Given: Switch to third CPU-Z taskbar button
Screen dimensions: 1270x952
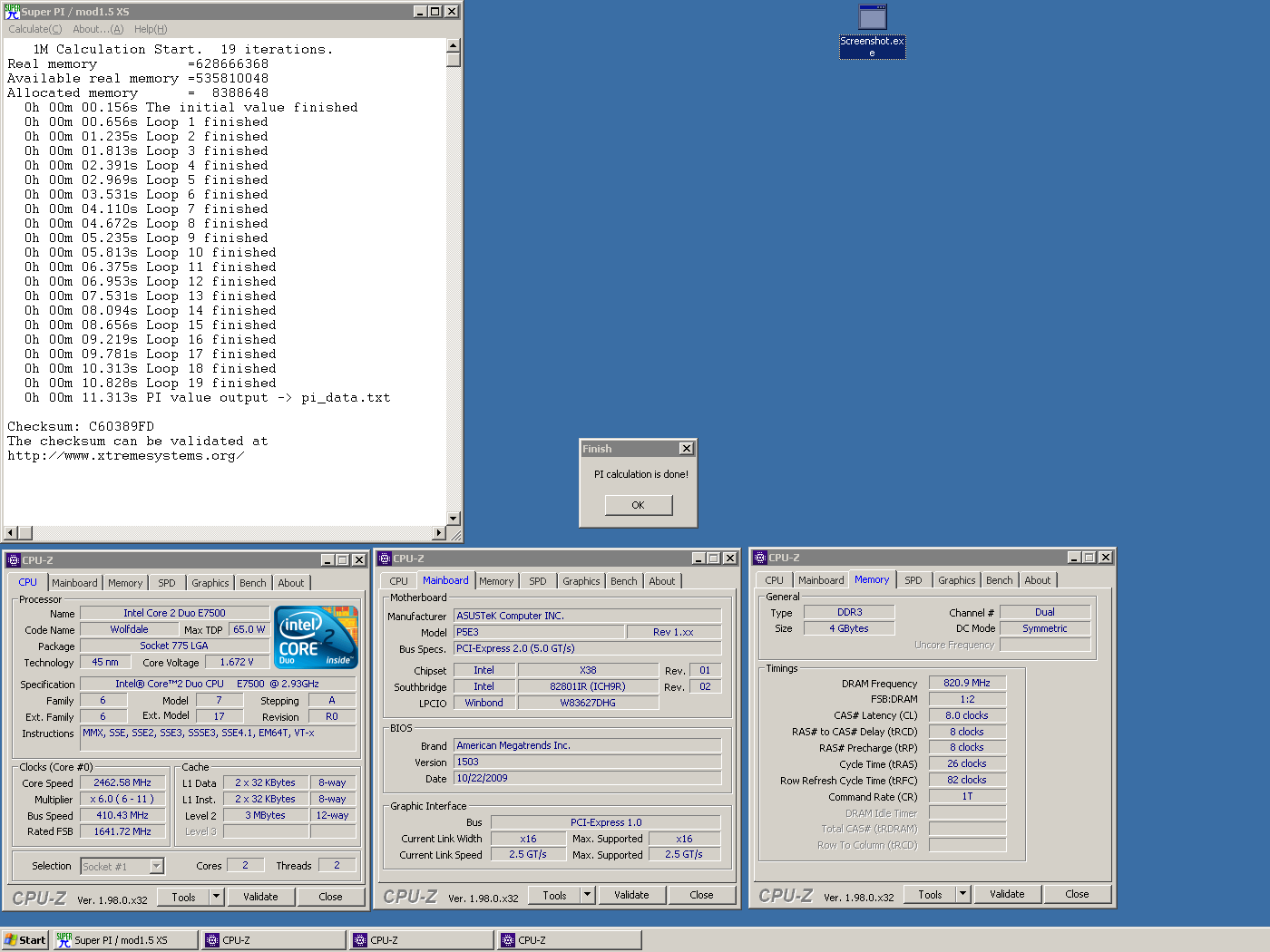Looking at the screenshot, I should tap(570, 940).
